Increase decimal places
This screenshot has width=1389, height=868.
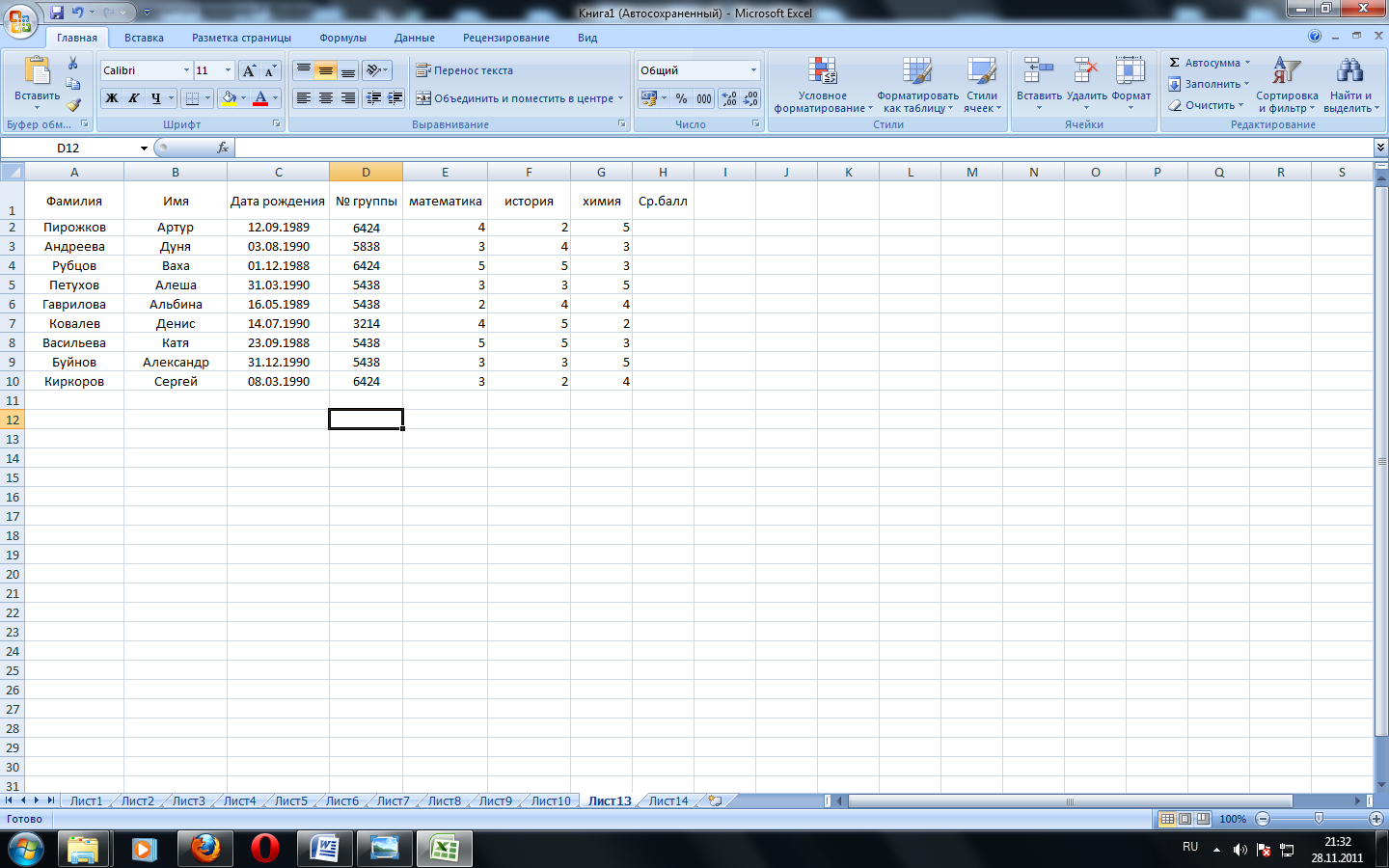pos(729,98)
